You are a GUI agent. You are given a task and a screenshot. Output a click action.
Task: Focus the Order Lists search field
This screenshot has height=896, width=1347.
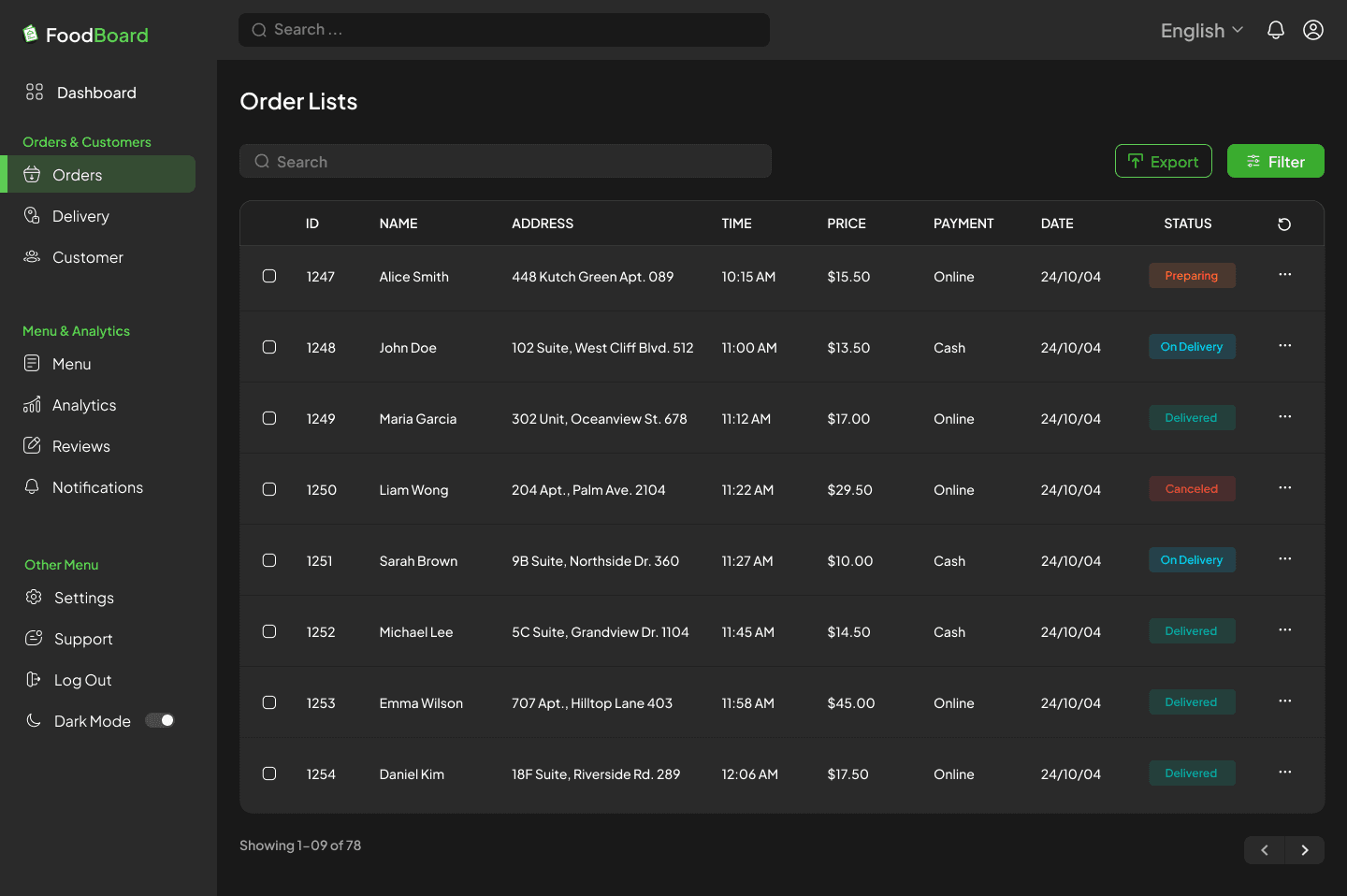pyautogui.click(x=505, y=162)
